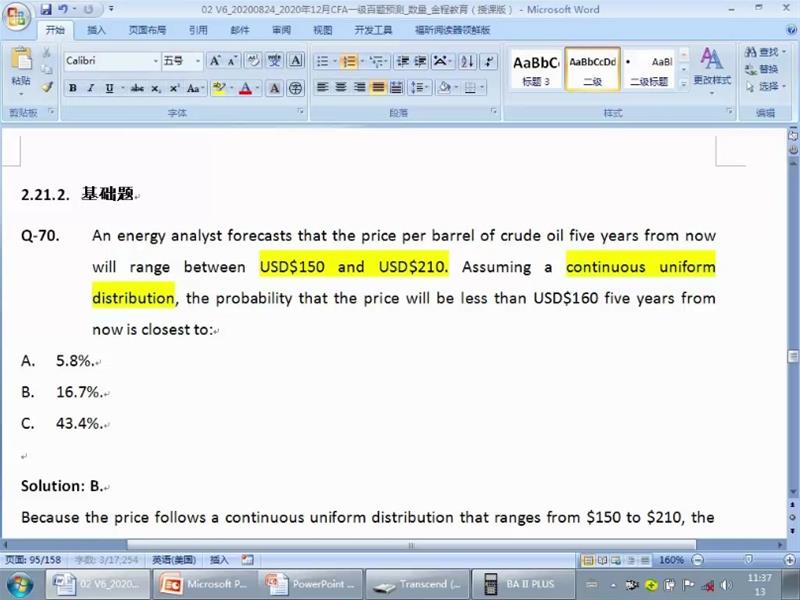Select the 二级 style

pyautogui.click(x=592, y=69)
